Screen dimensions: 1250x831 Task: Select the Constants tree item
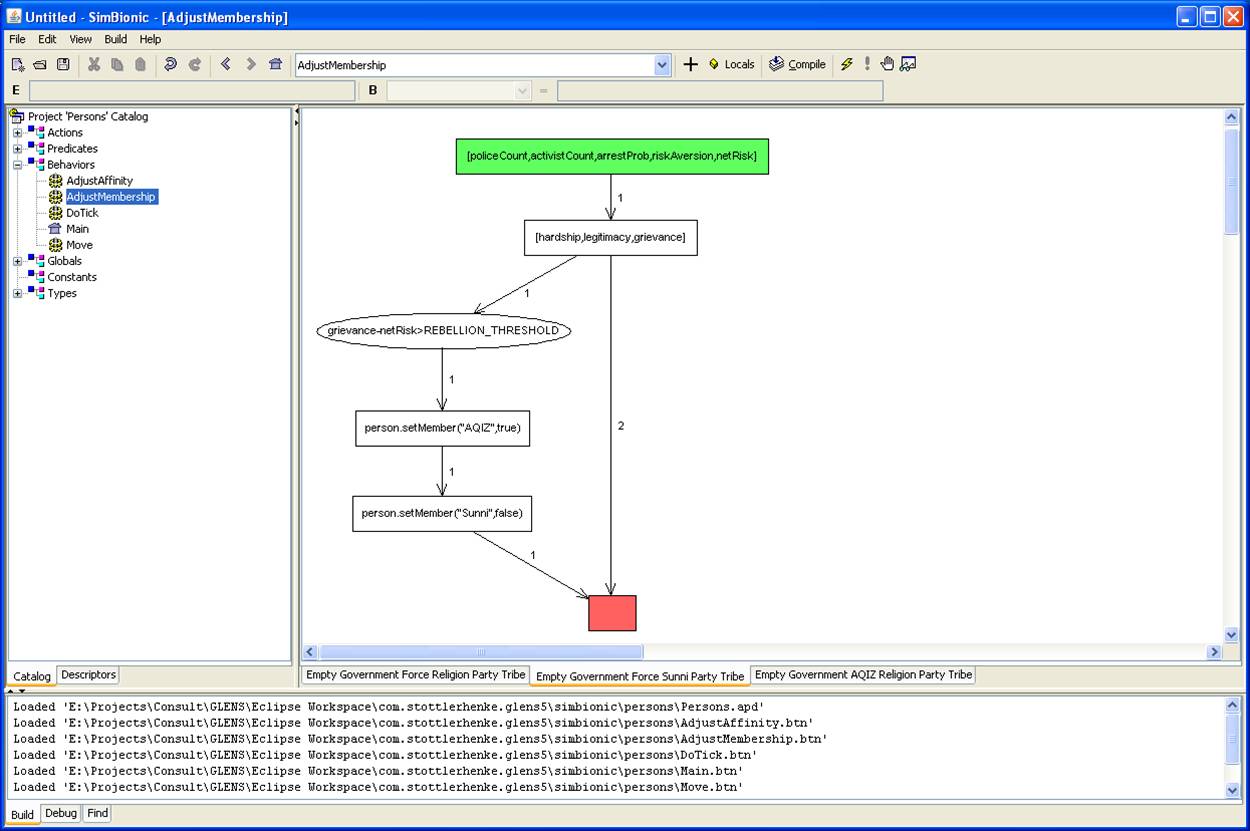[72, 277]
